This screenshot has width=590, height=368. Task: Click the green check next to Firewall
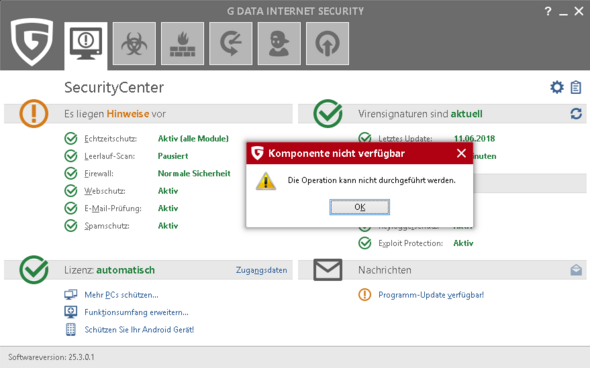click(71, 173)
